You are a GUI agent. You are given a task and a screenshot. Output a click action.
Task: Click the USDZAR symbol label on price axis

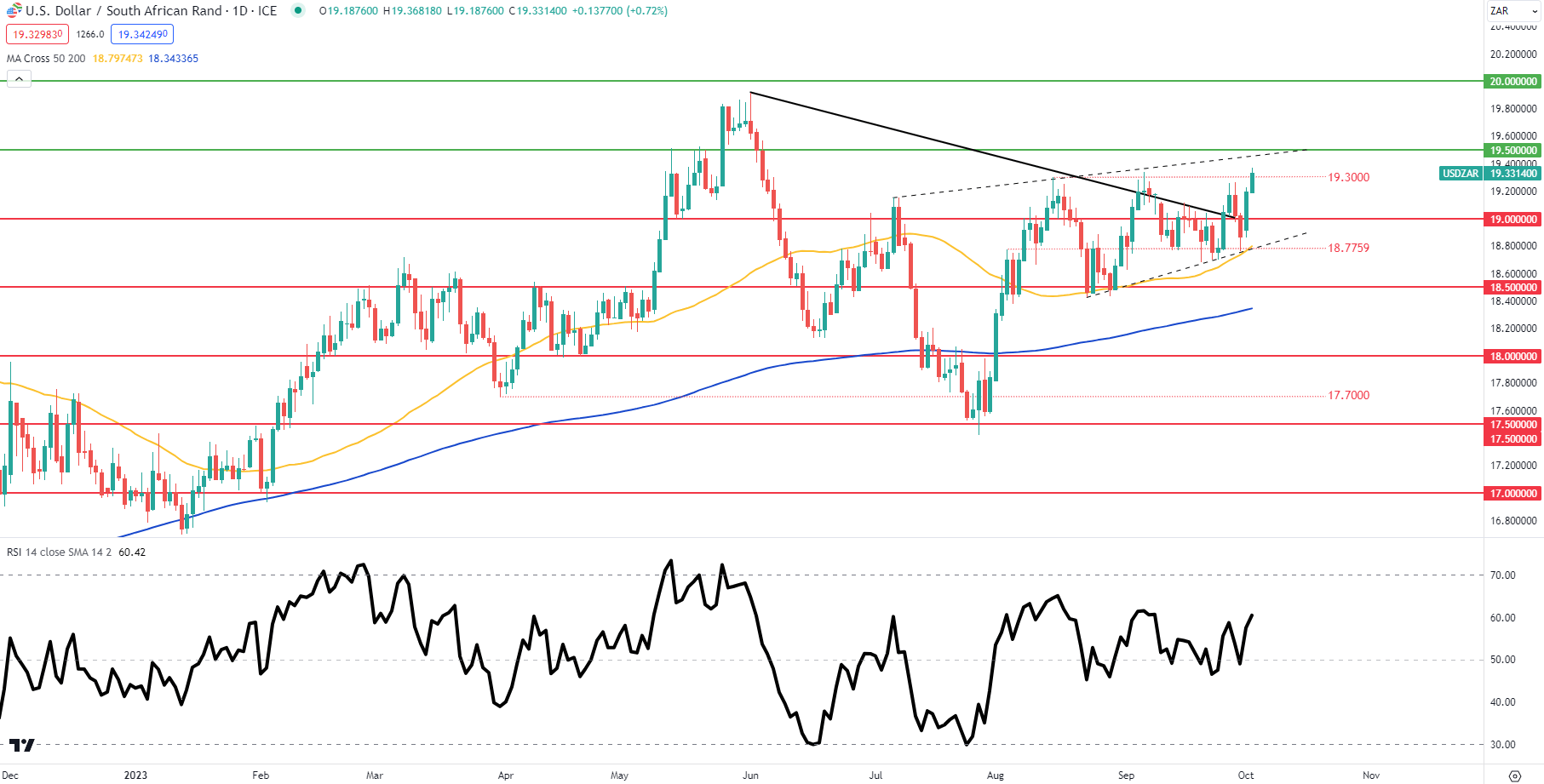(x=1460, y=174)
